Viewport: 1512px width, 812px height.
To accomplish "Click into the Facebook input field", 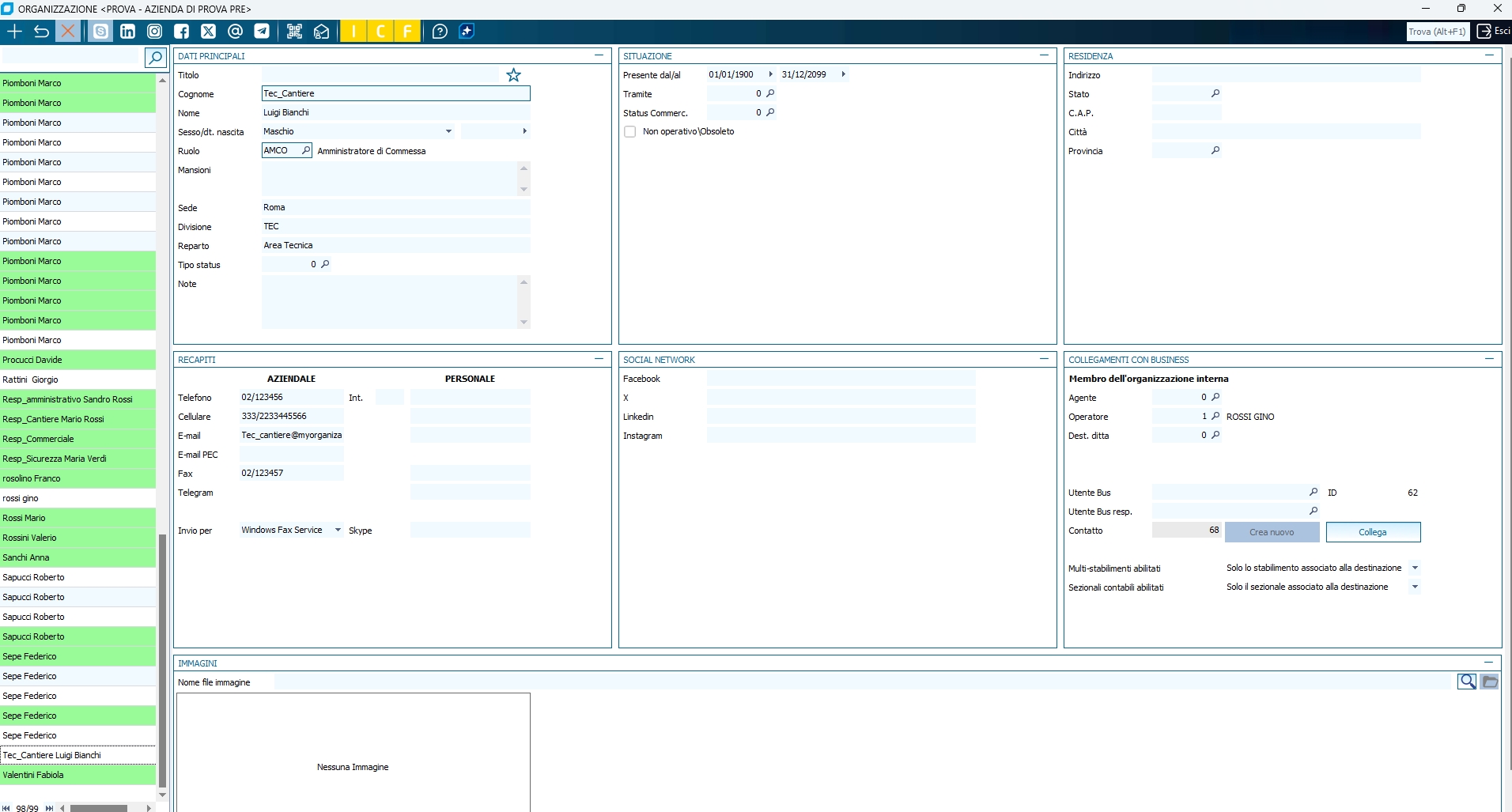I will 841,379.
